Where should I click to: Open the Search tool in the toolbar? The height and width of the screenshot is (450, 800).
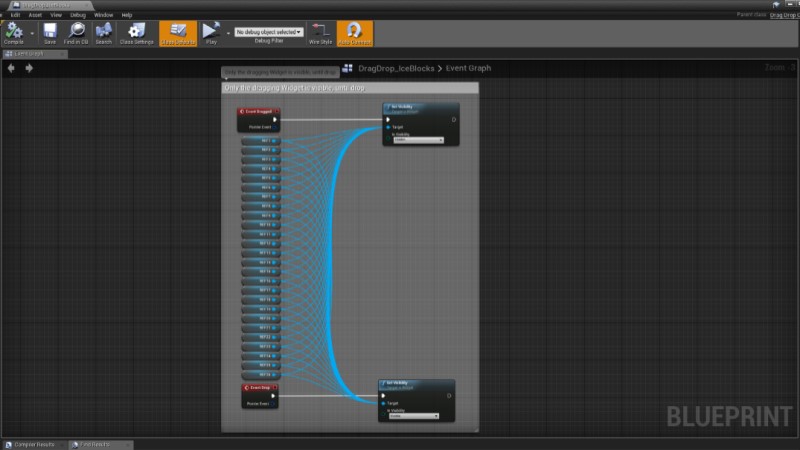(103, 32)
